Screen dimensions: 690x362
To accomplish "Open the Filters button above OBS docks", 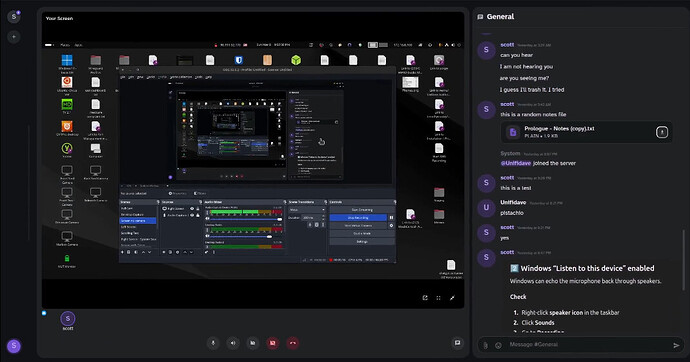I will pos(200,194).
